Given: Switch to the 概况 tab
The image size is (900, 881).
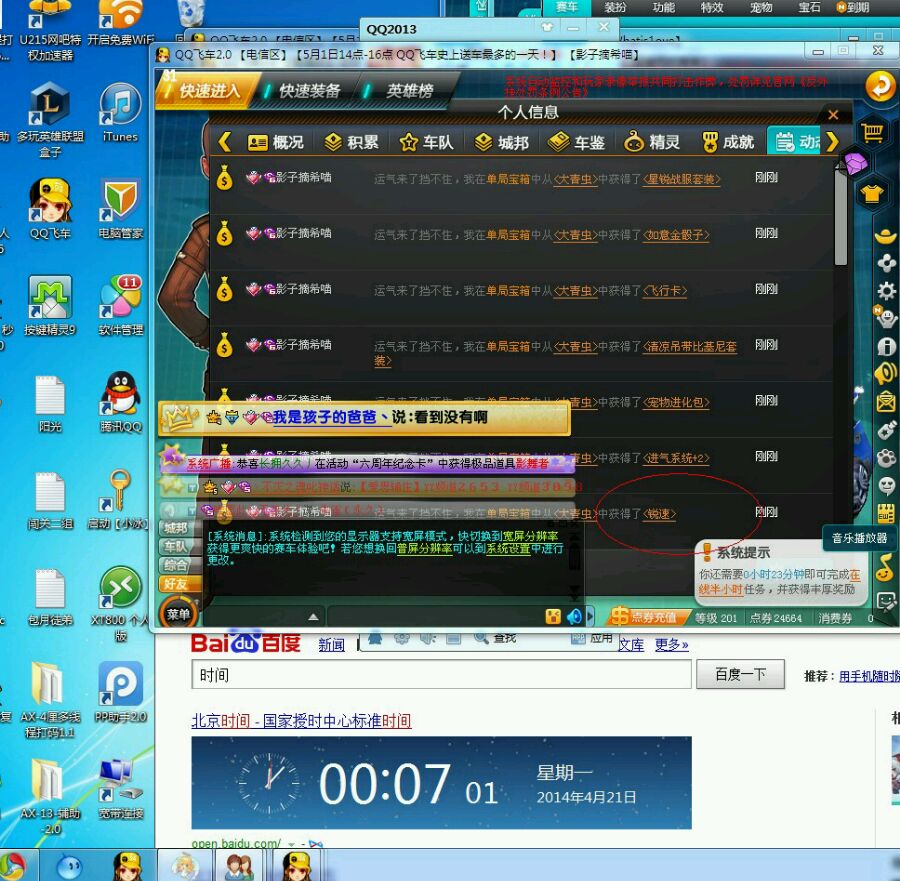Looking at the screenshot, I should pos(276,142).
